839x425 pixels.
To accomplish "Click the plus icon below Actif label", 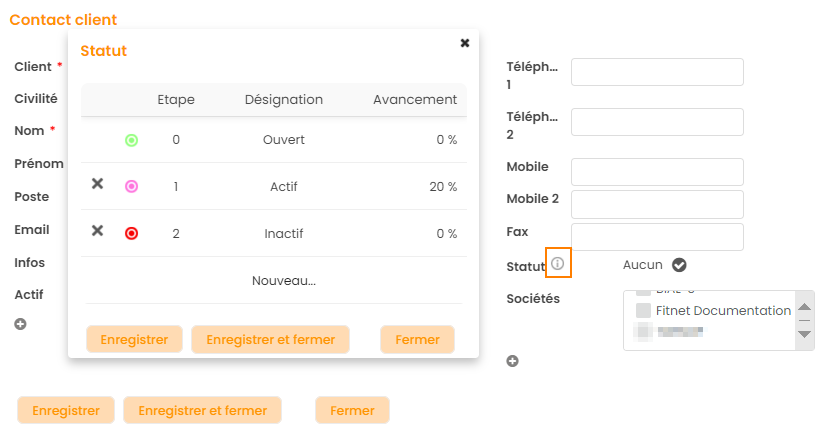I will 20,324.
